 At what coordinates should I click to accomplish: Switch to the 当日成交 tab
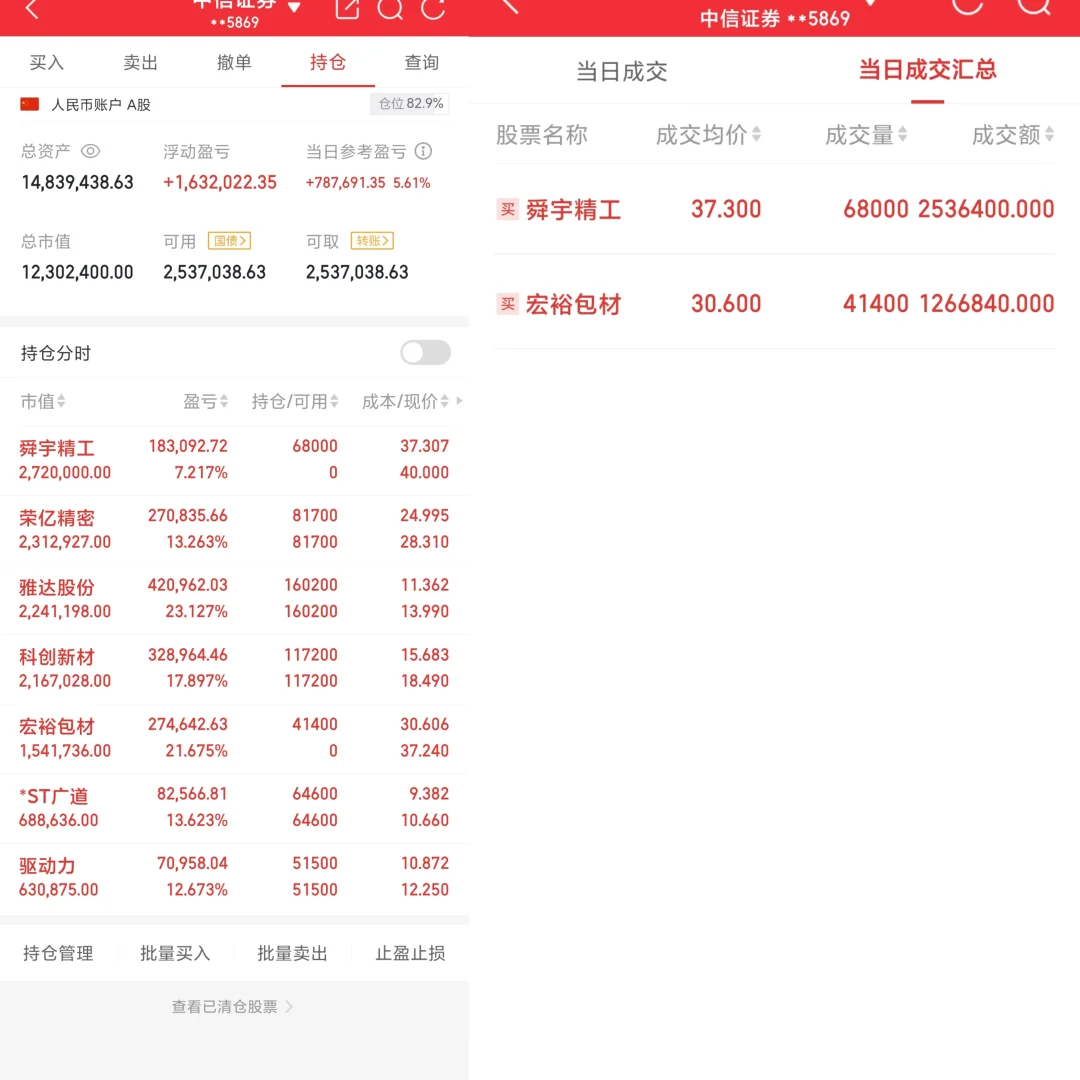[x=620, y=71]
